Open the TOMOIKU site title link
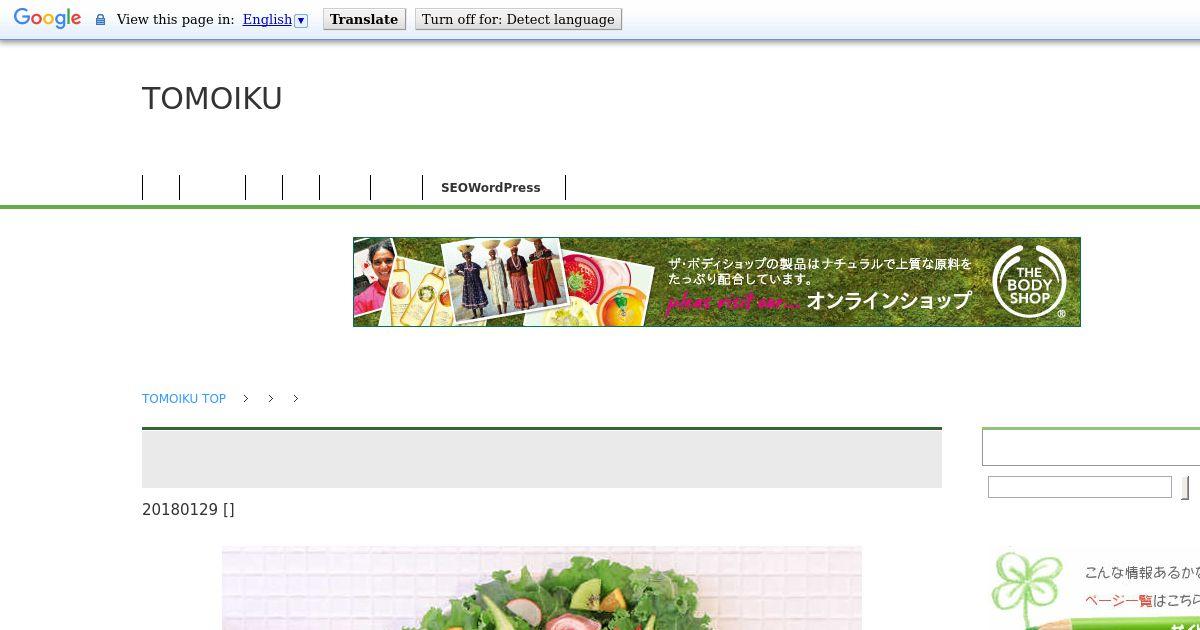1200x630 pixels. pos(212,98)
